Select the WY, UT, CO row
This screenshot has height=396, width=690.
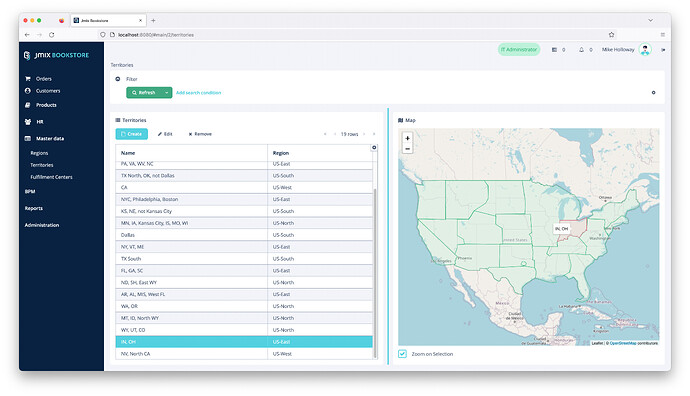coord(244,330)
